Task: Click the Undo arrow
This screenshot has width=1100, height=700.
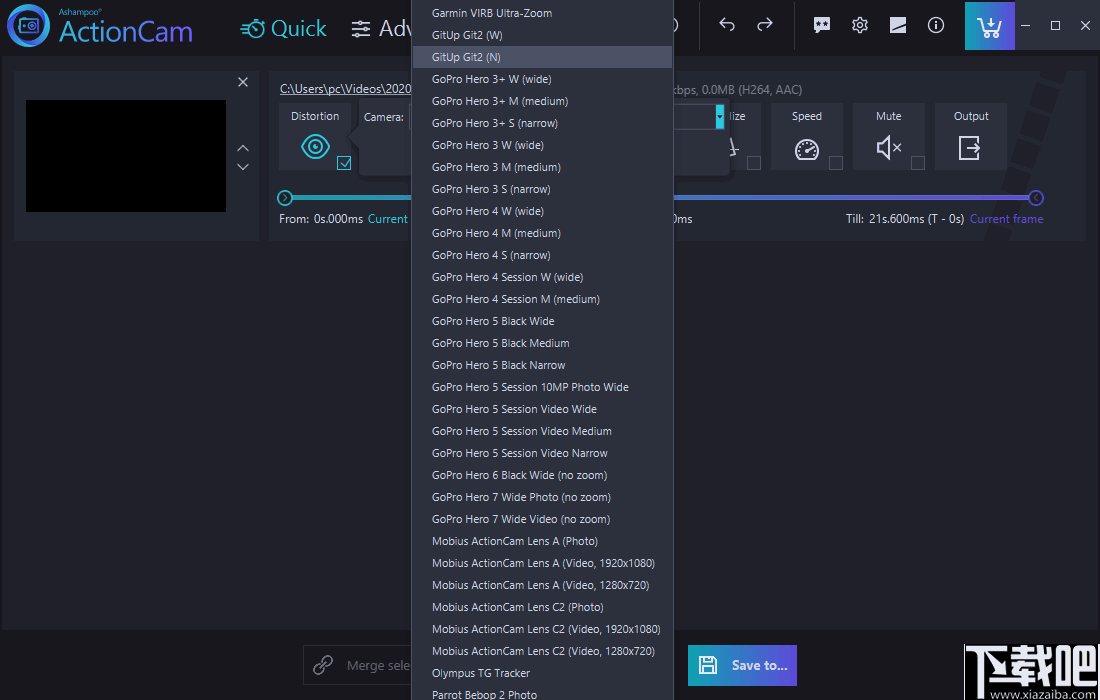Action: tap(727, 25)
